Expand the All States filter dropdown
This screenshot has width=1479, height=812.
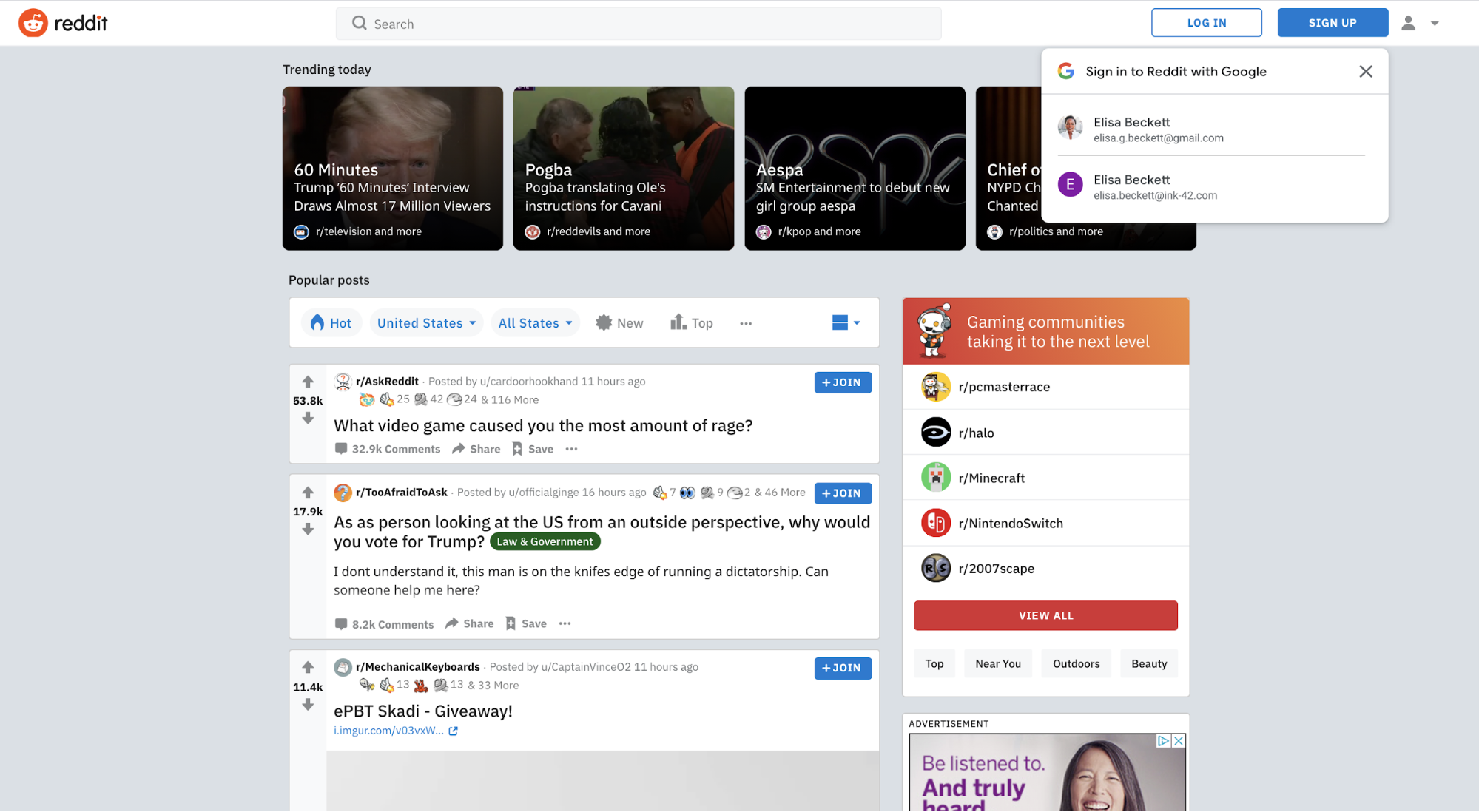pos(534,322)
